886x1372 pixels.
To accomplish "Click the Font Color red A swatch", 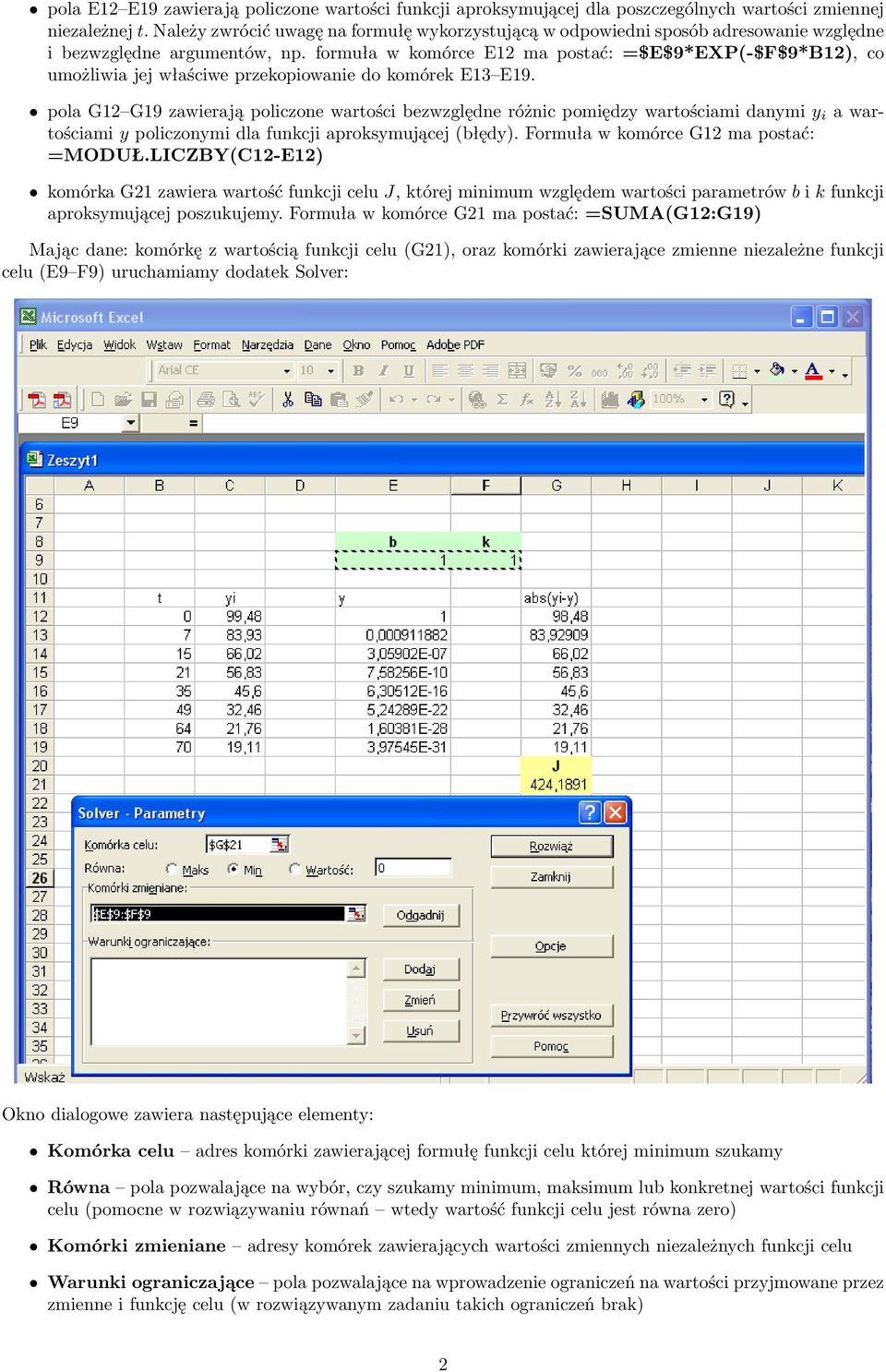I will [x=813, y=370].
